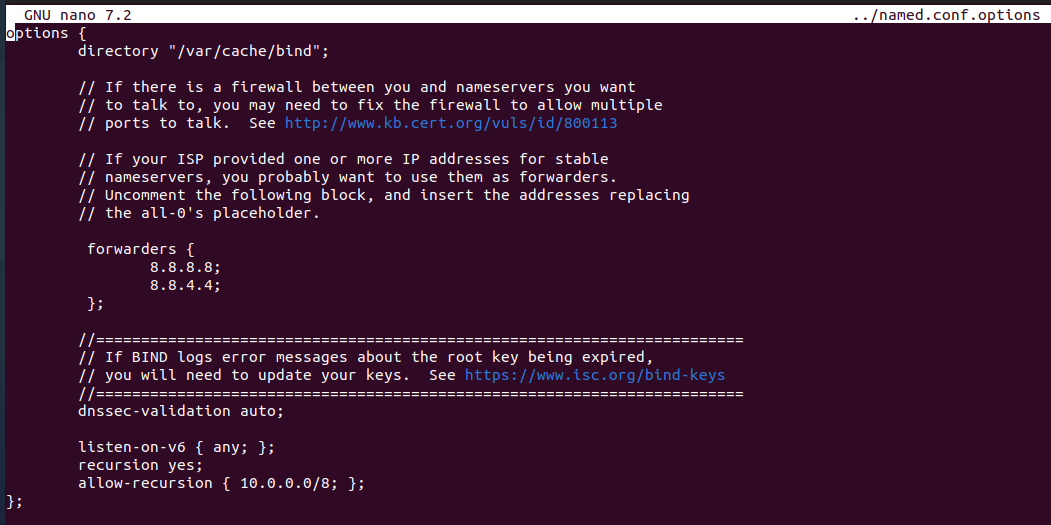Click the "If your ISP provided" comment line
Viewport: 1051px width, 525px height.
[x=342, y=159]
